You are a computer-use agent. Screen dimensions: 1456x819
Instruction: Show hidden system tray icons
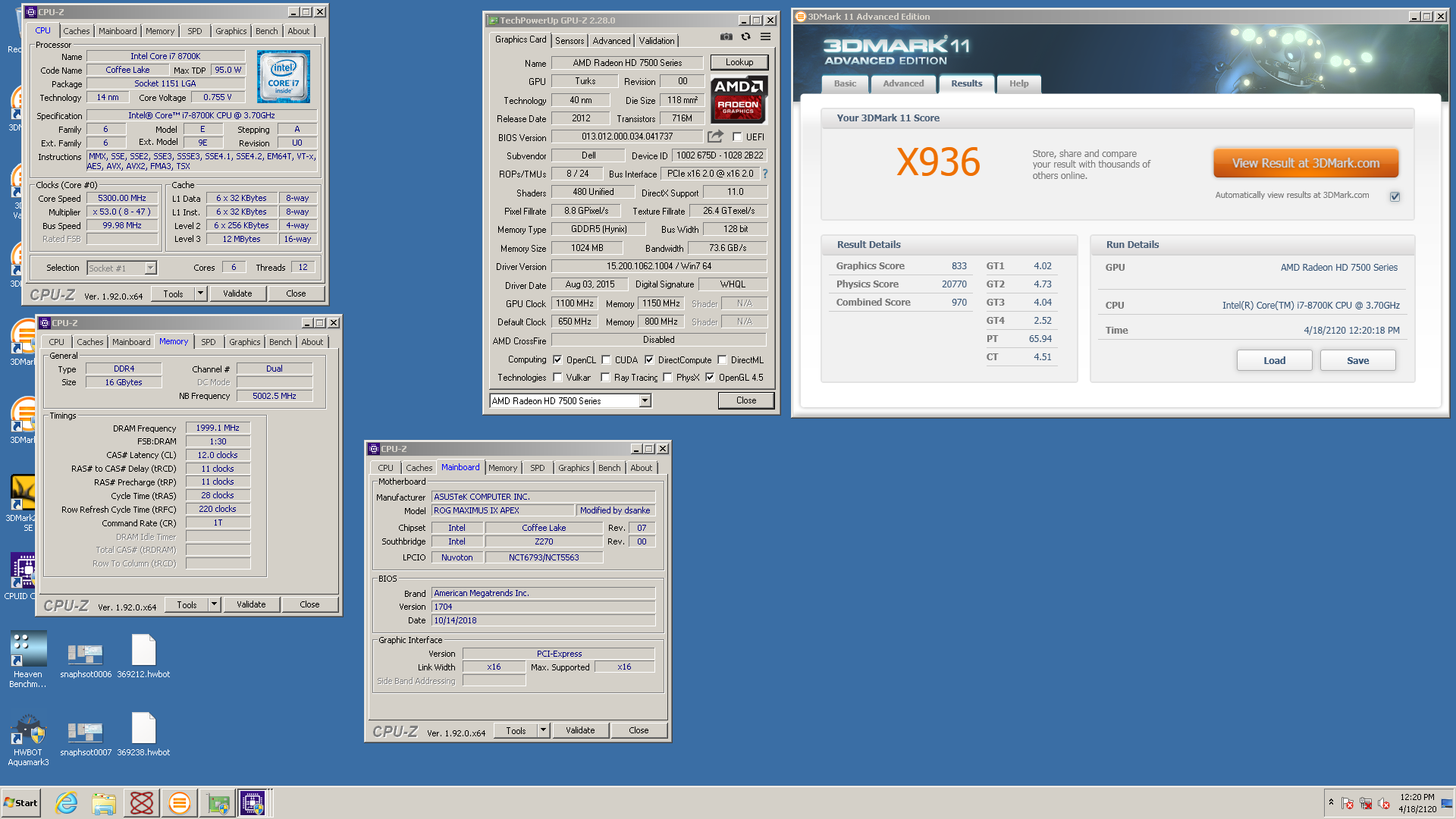click(x=1331, y=802)
